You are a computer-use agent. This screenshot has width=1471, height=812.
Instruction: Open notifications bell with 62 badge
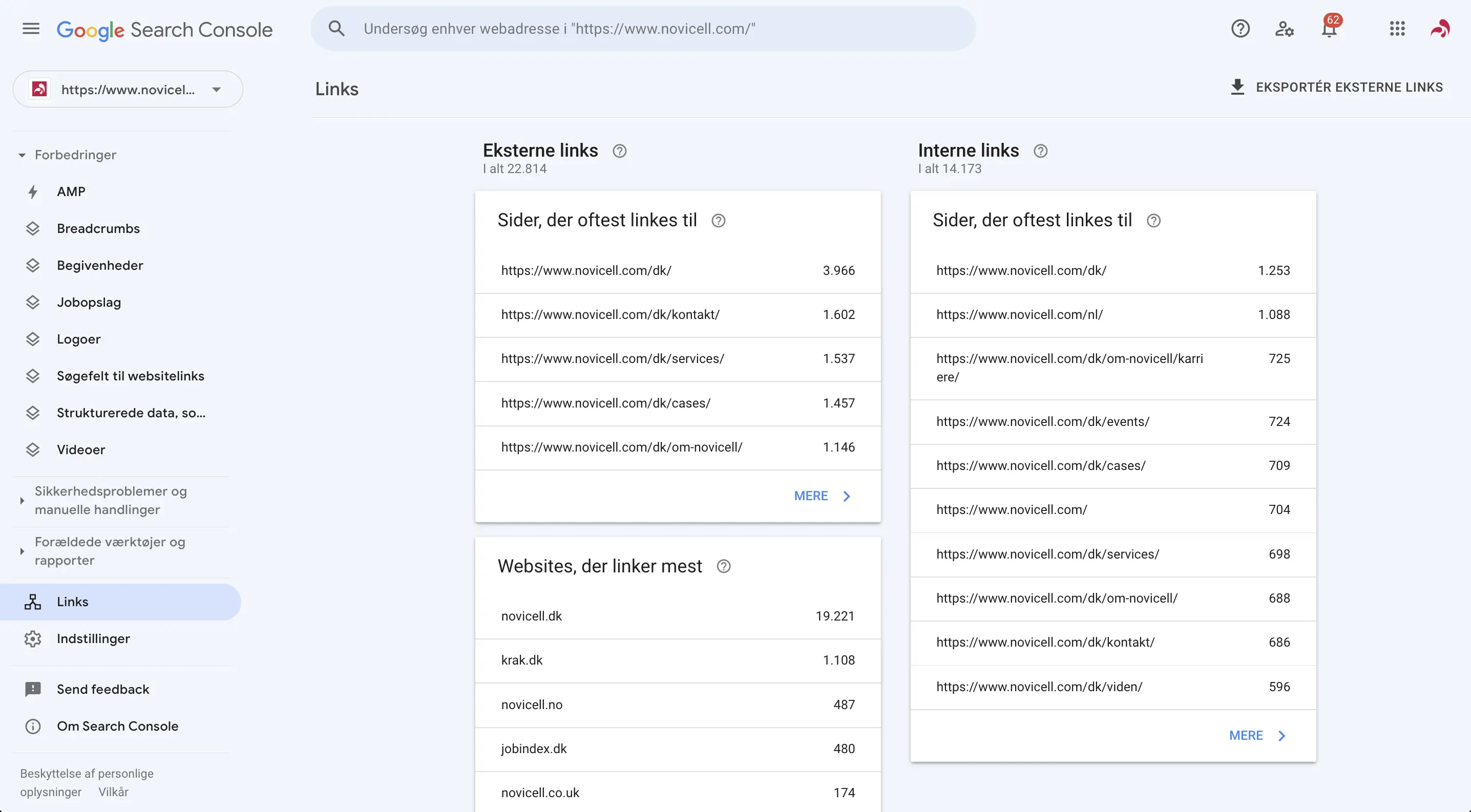point(1330,27)
